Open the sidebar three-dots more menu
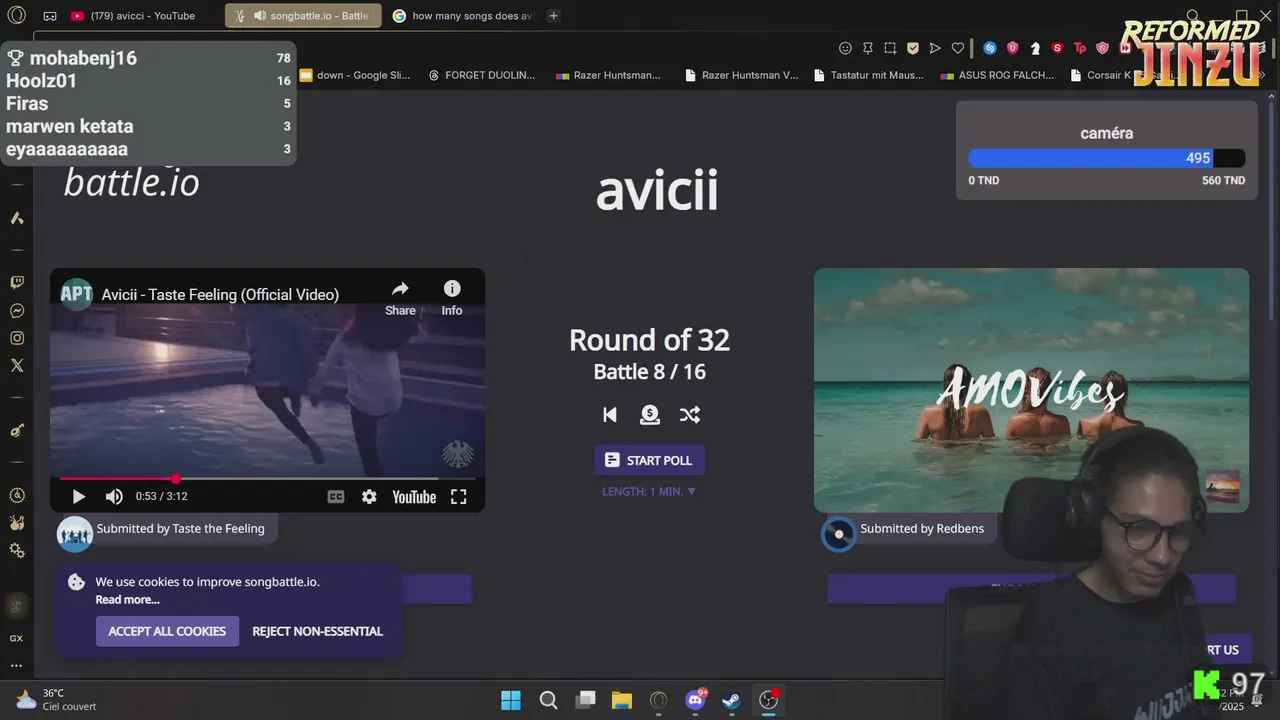Viewport: 1280px width, 720px height. [16, 665]
